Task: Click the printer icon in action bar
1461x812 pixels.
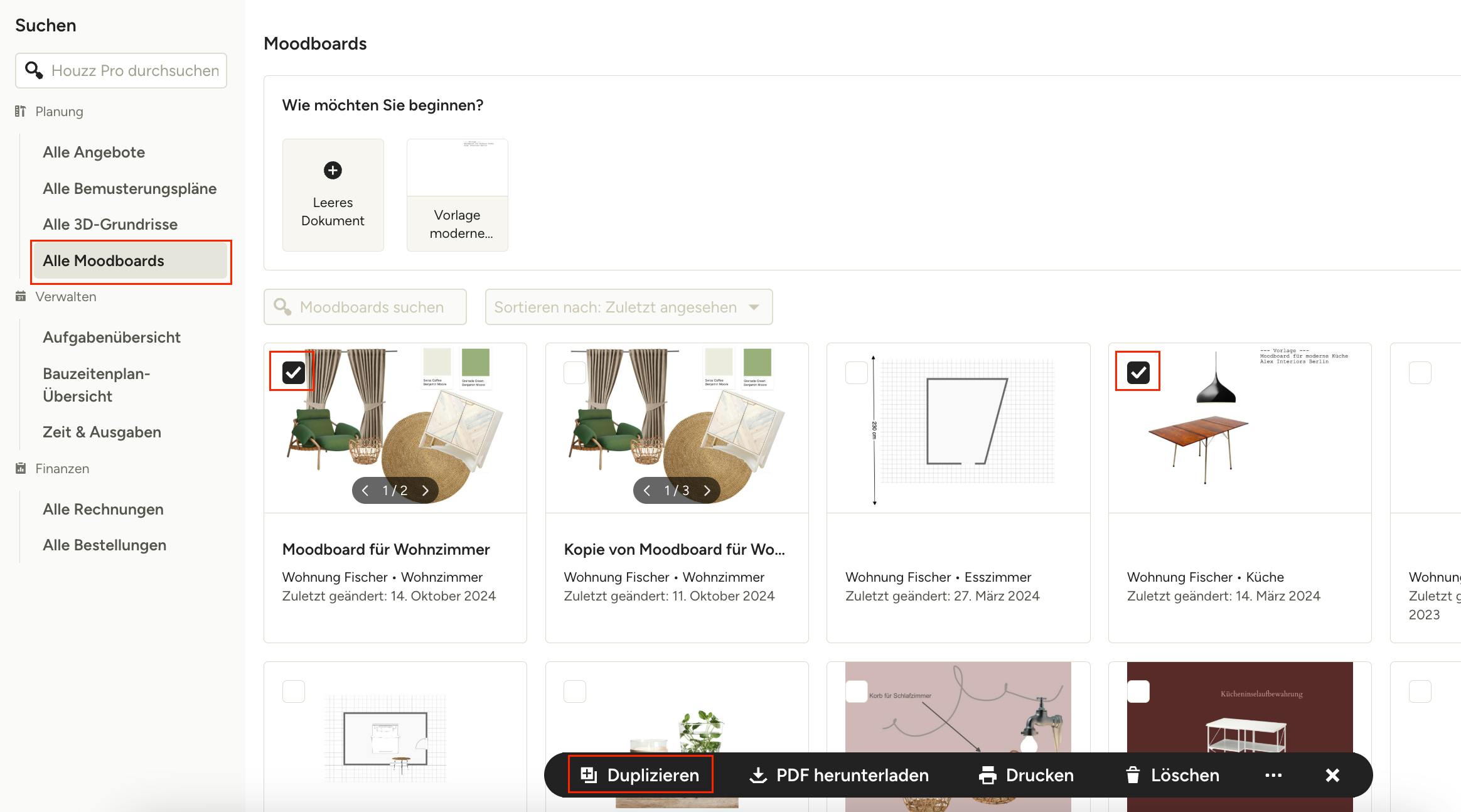Action: [988, 776]
